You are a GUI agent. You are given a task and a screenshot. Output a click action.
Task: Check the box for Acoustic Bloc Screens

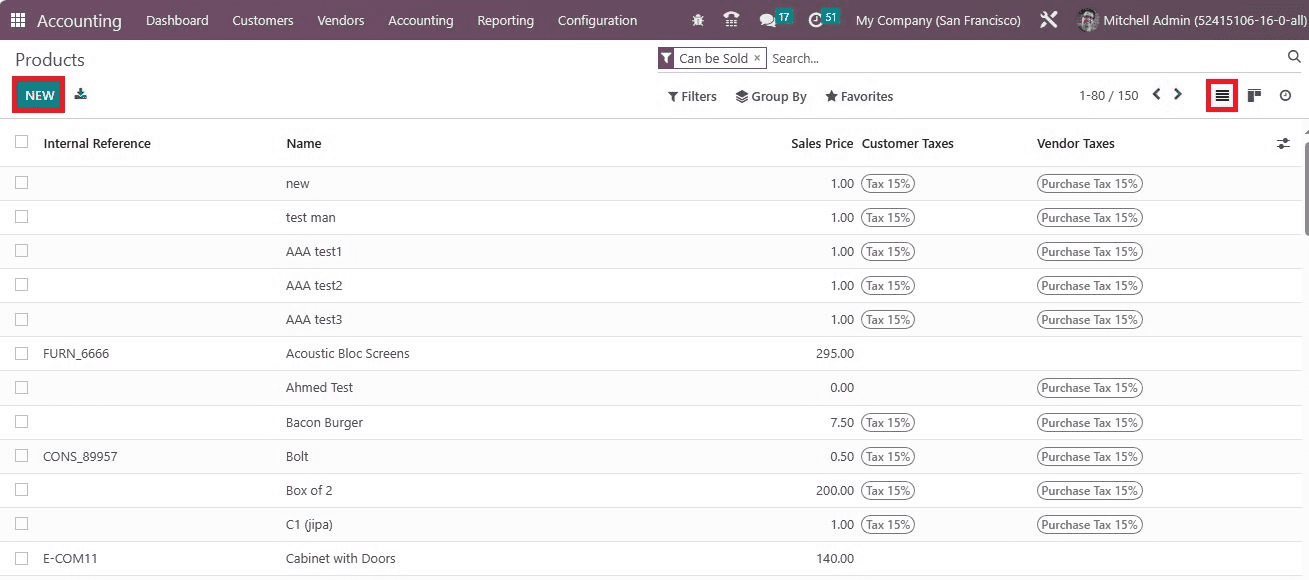(22, 353)
